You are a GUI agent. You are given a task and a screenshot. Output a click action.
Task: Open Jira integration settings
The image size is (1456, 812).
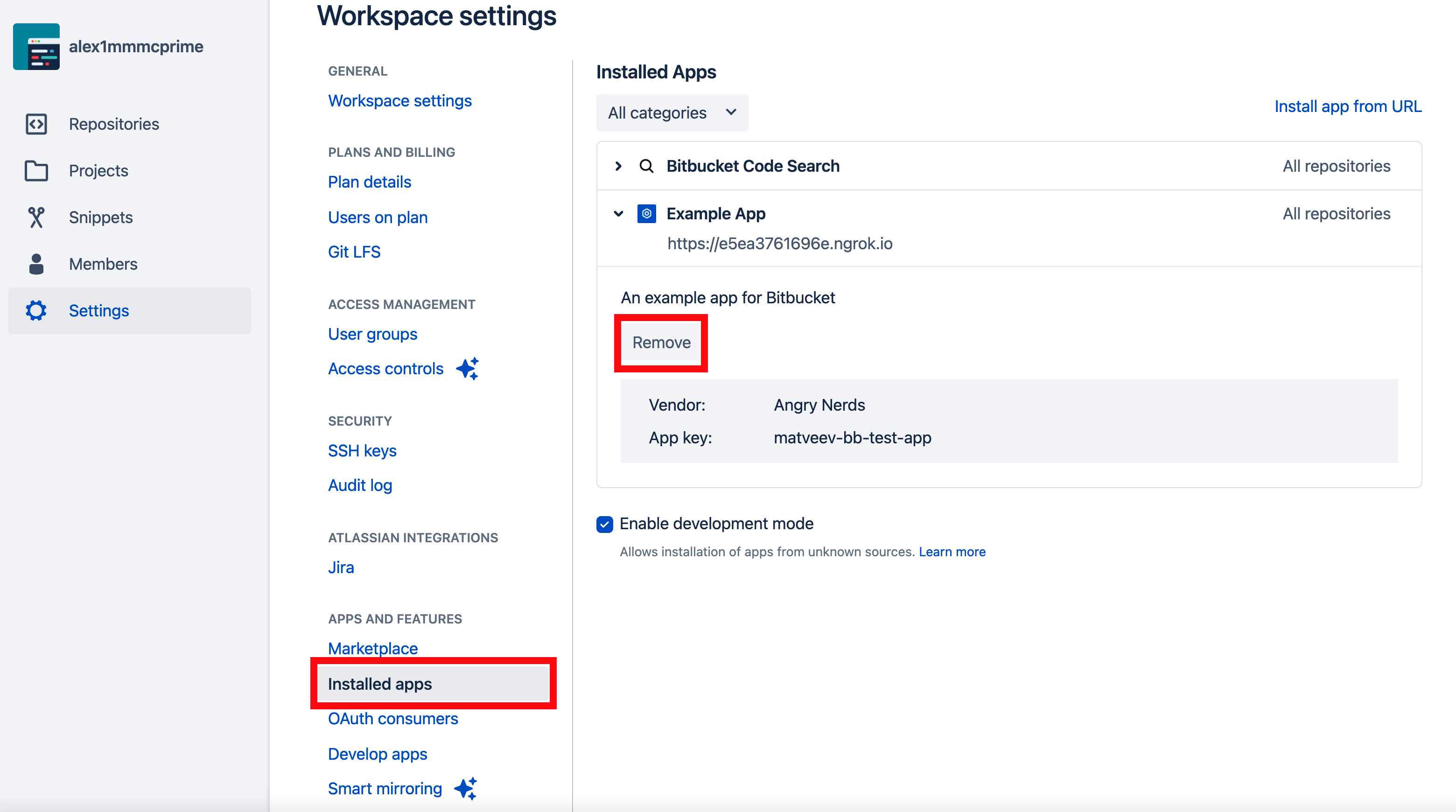coord(341,567)
